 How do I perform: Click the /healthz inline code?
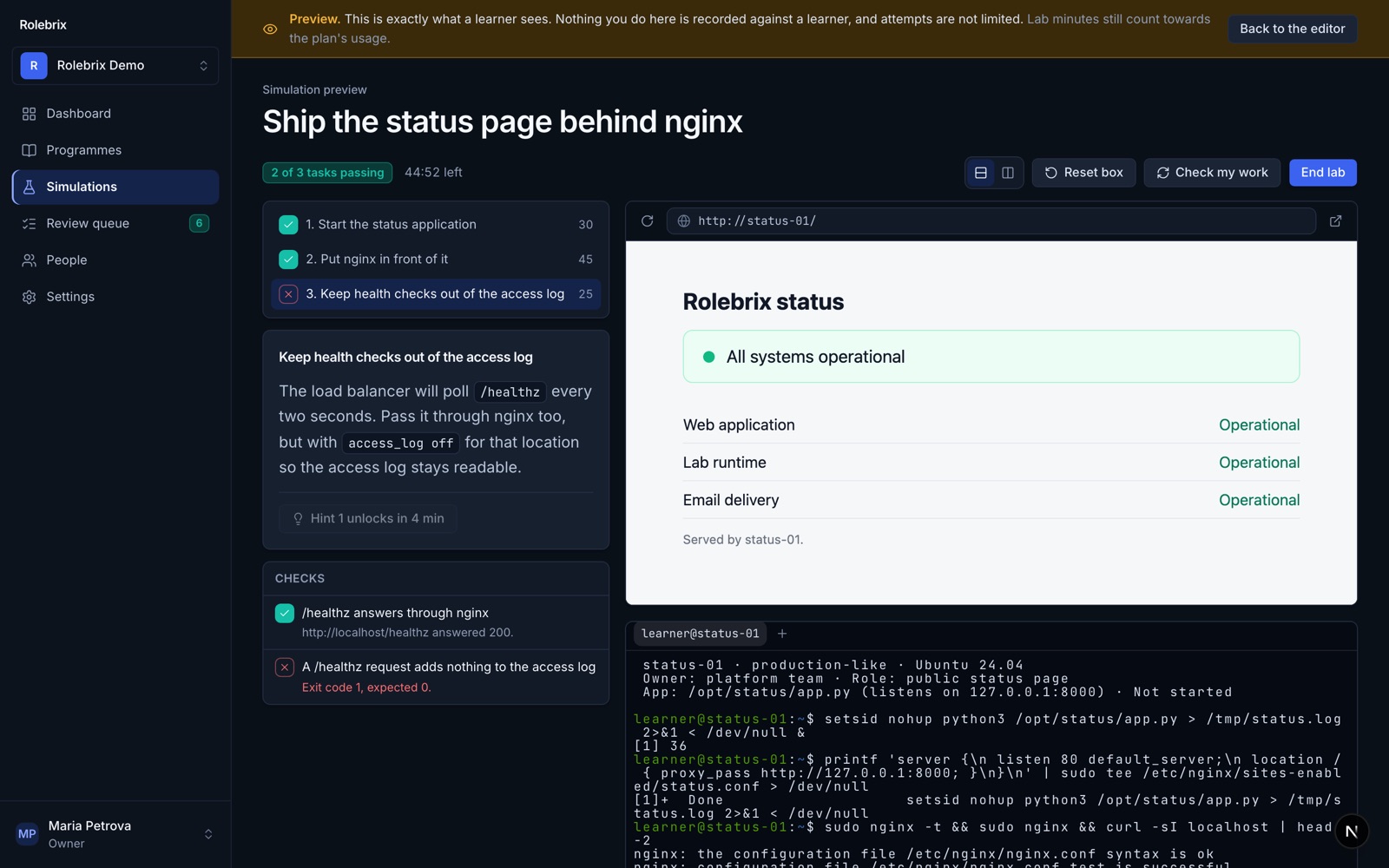pos(510,392)
